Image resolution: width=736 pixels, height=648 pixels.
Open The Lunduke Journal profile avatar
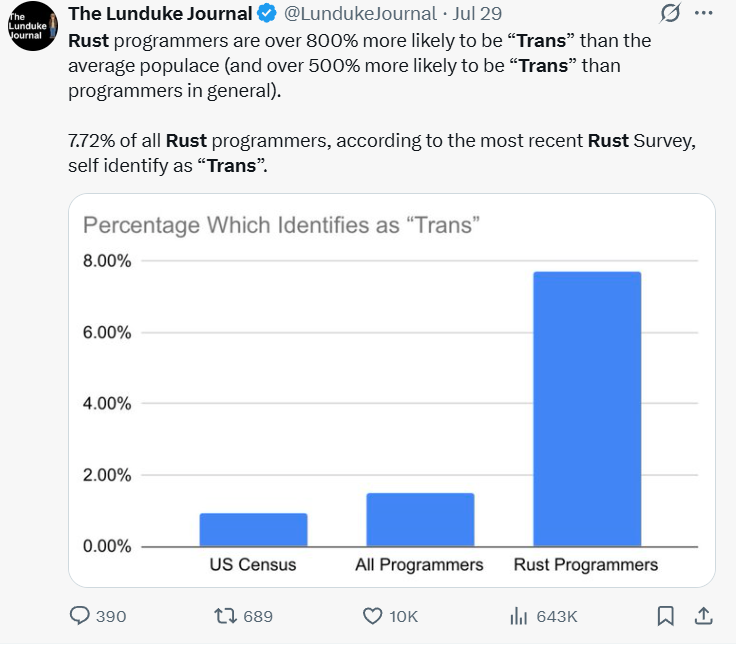[32, 26]
